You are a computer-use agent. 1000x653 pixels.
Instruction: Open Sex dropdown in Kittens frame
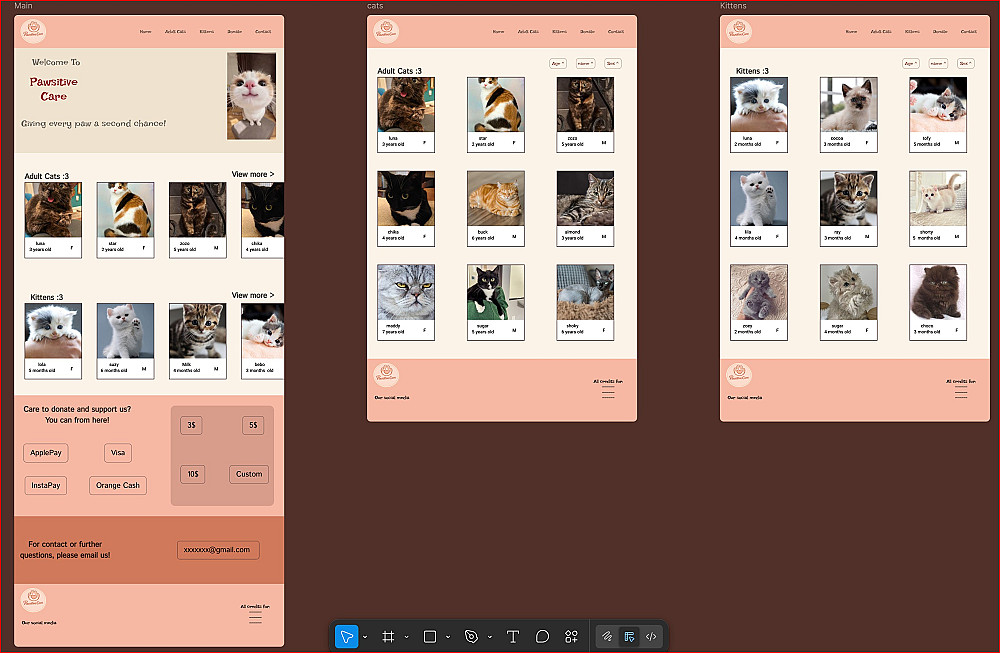(966, 64)
